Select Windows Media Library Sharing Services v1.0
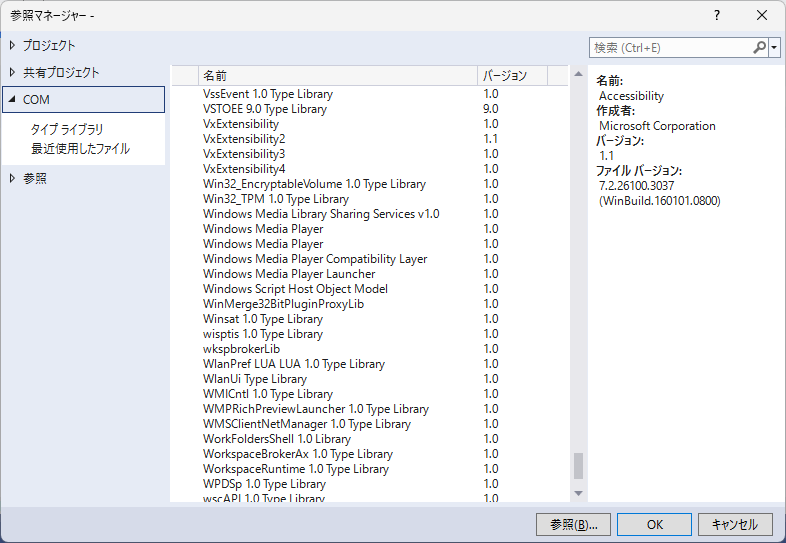This screenshot has width=786, height=543. (x=370, y=214)
